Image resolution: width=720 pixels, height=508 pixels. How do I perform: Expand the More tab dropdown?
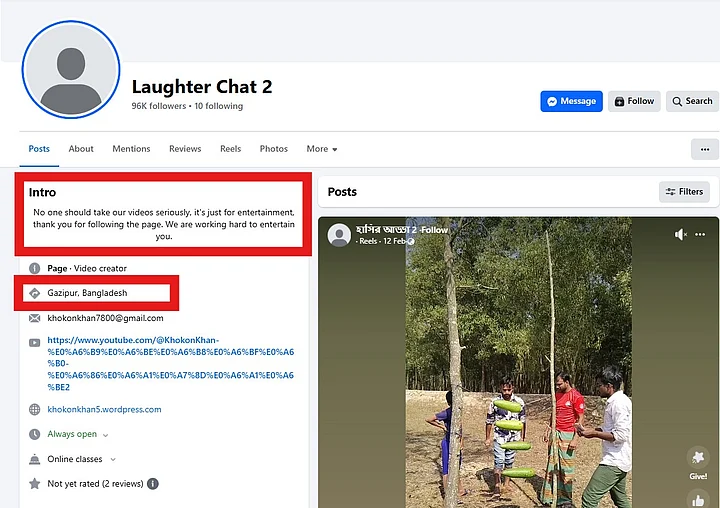point(321,149)
